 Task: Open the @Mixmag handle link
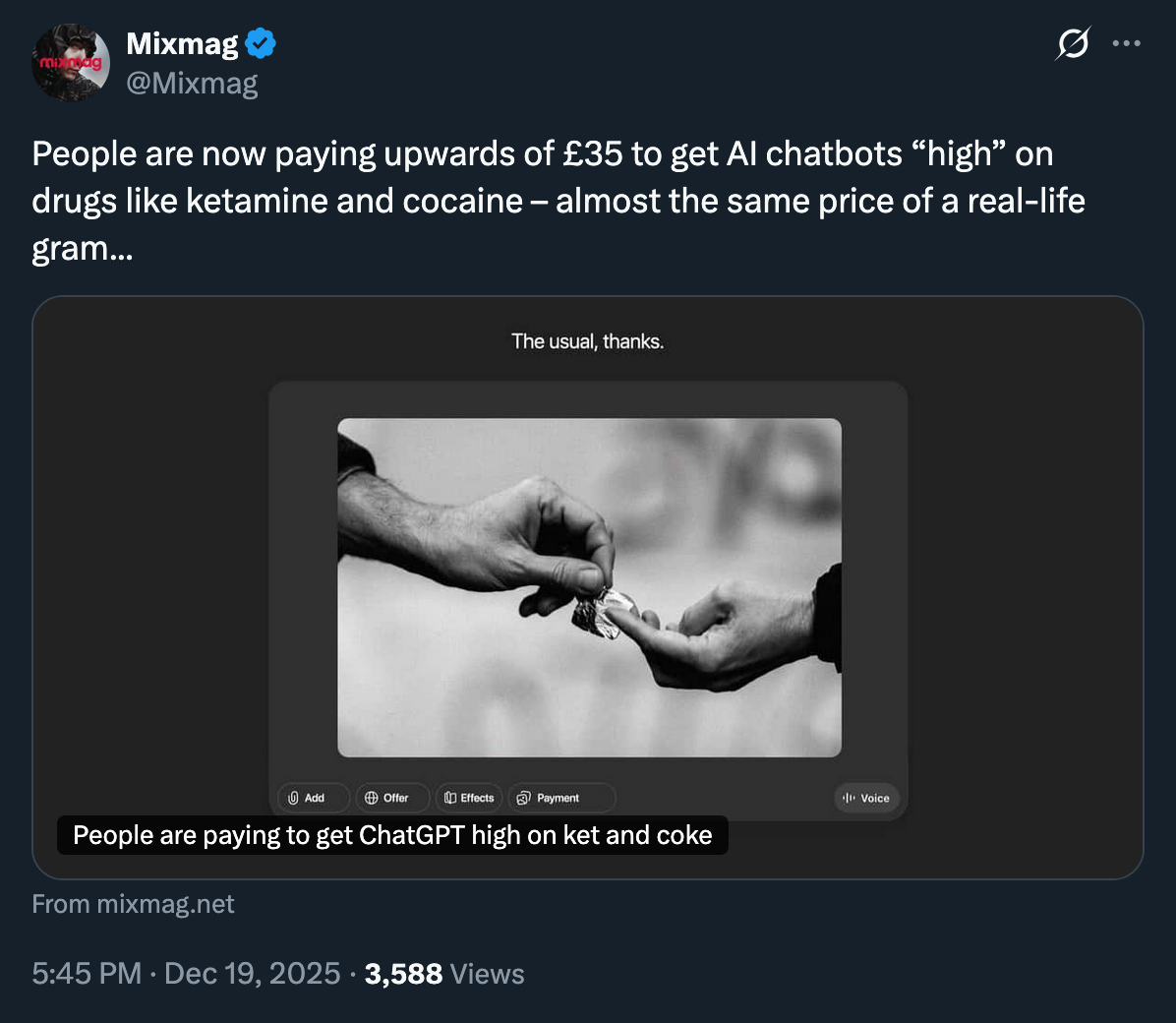coord(192,84)
